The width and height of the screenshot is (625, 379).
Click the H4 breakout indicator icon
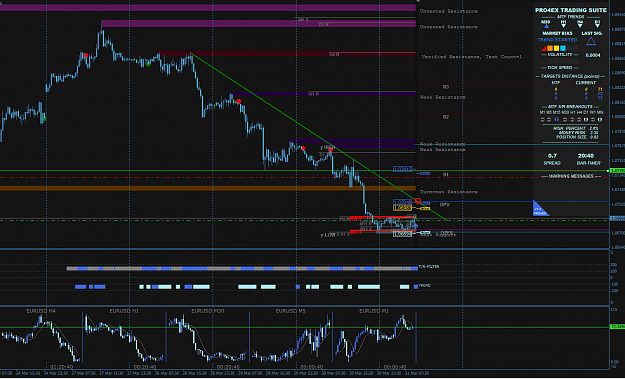tap(579, 120)
